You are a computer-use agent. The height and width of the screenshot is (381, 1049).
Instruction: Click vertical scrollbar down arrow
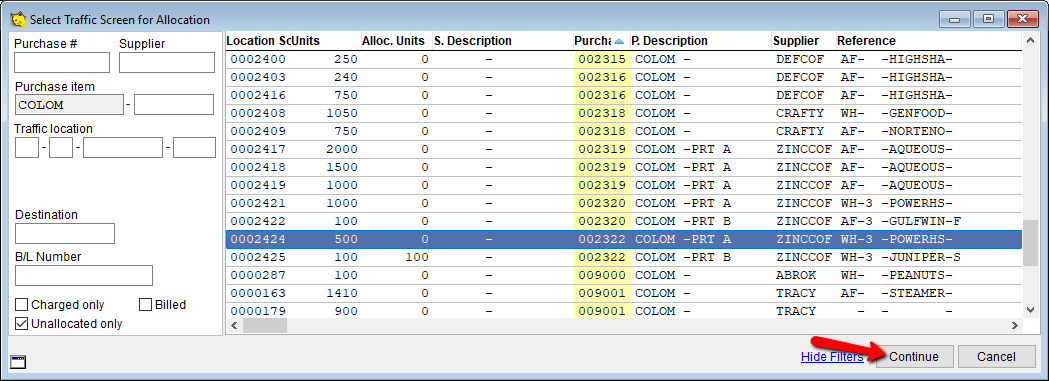pos(1031,309)
